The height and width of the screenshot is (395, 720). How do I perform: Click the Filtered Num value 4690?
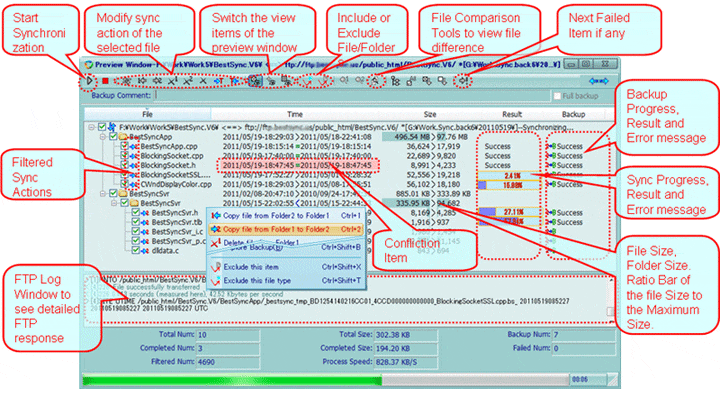pyautogui.click(x=228, y=362)
